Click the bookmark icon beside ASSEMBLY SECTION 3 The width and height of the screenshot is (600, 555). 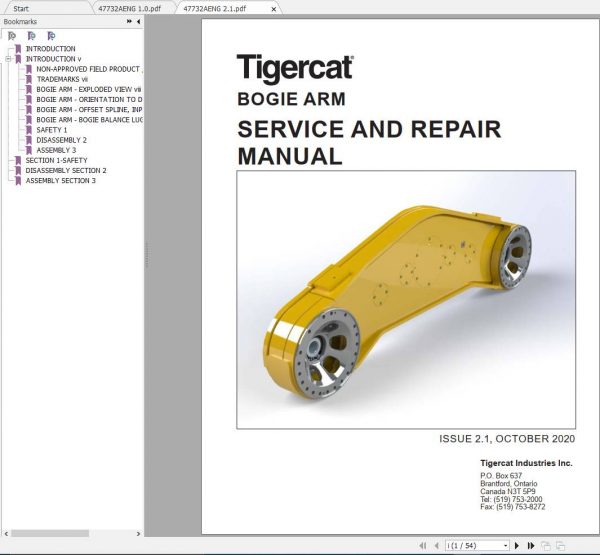18,181
